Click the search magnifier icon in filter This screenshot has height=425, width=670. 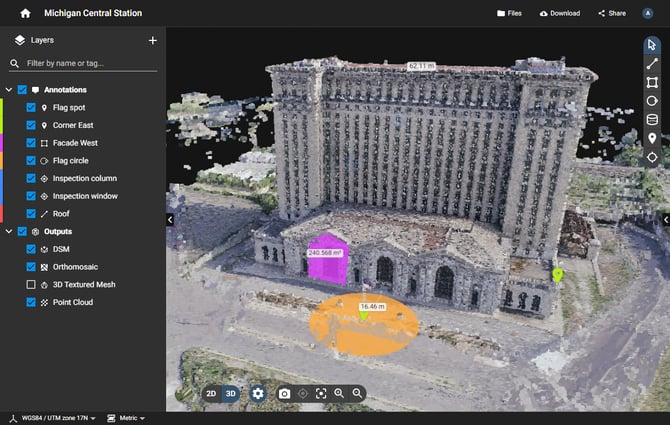[15, 64]
